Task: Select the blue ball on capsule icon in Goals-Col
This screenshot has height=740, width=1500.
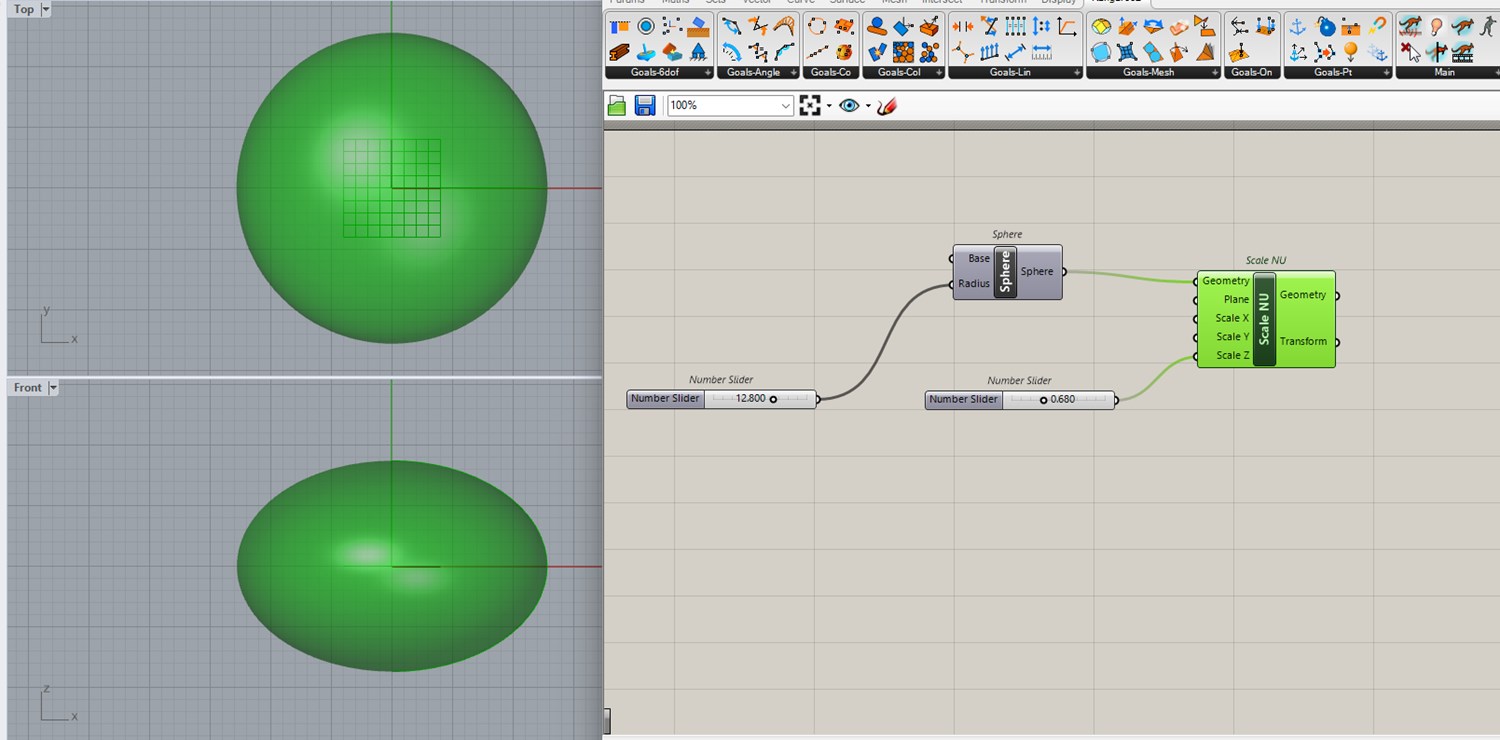Action: [877, 26]
